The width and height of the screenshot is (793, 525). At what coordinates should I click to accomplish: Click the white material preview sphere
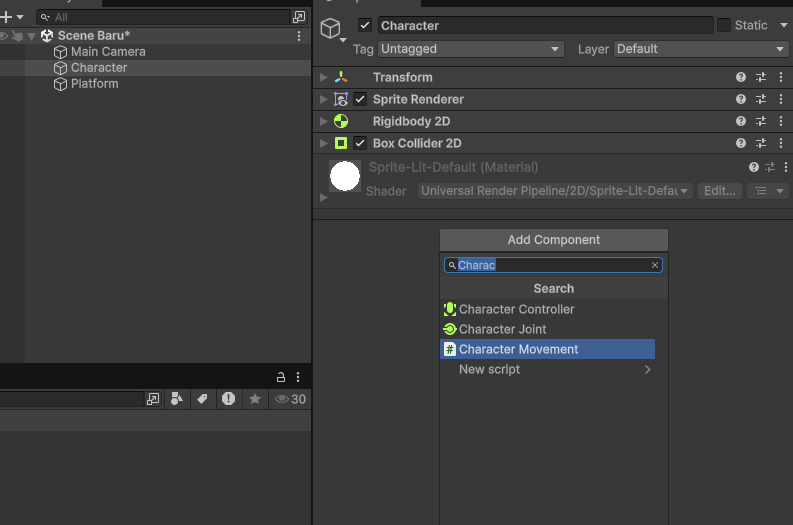click(345, 176)
